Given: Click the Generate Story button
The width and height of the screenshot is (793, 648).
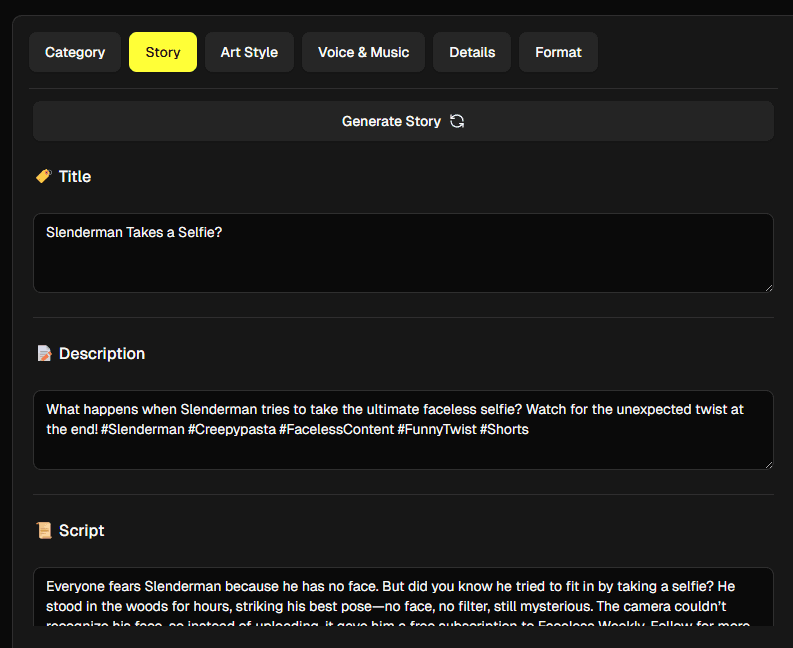Looking at the screenshot, I should 403,121.
